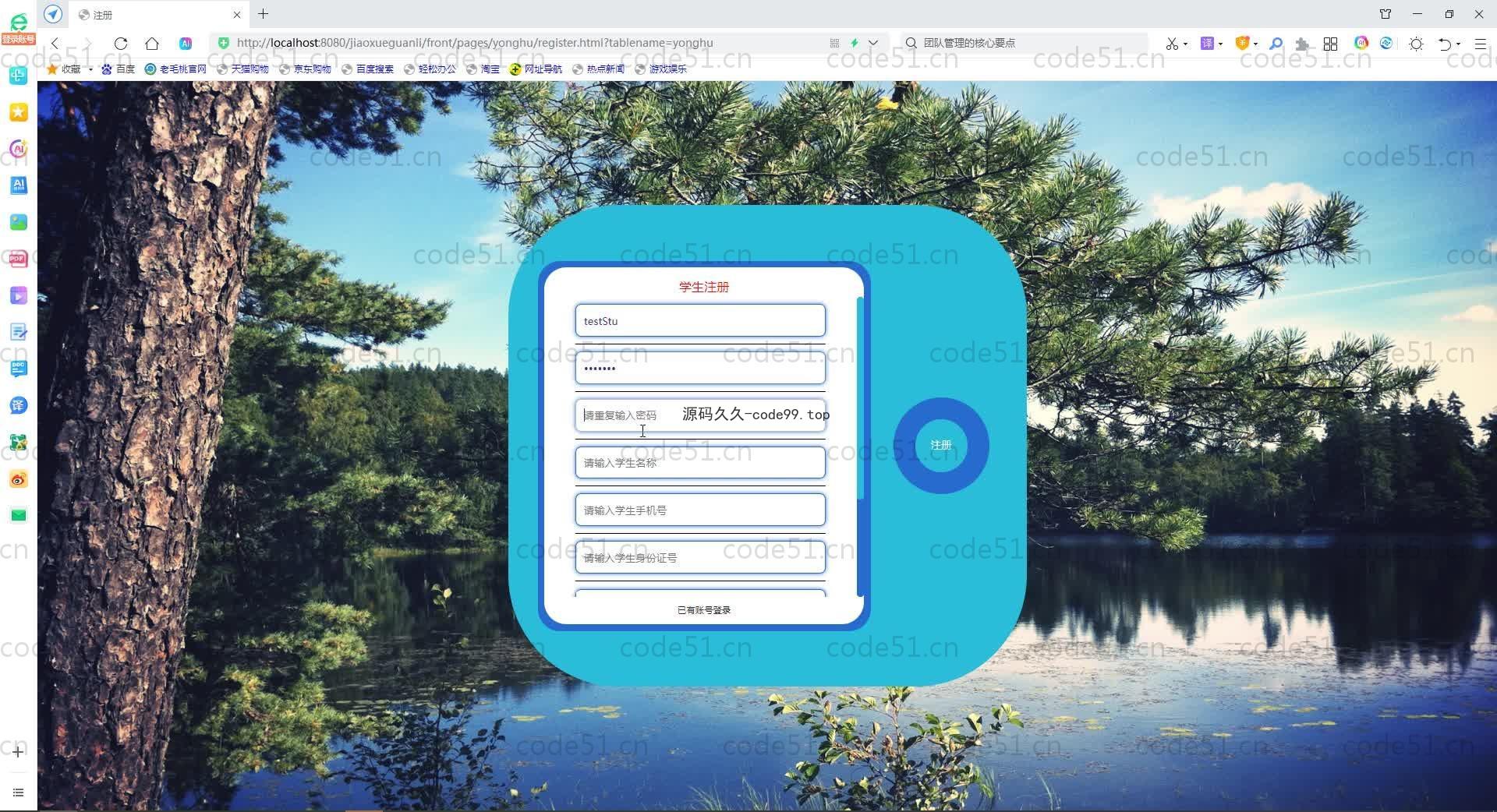1497x812 pixels.
Task: Expand the translate icon dropdown arrow
Action: 1220,44
